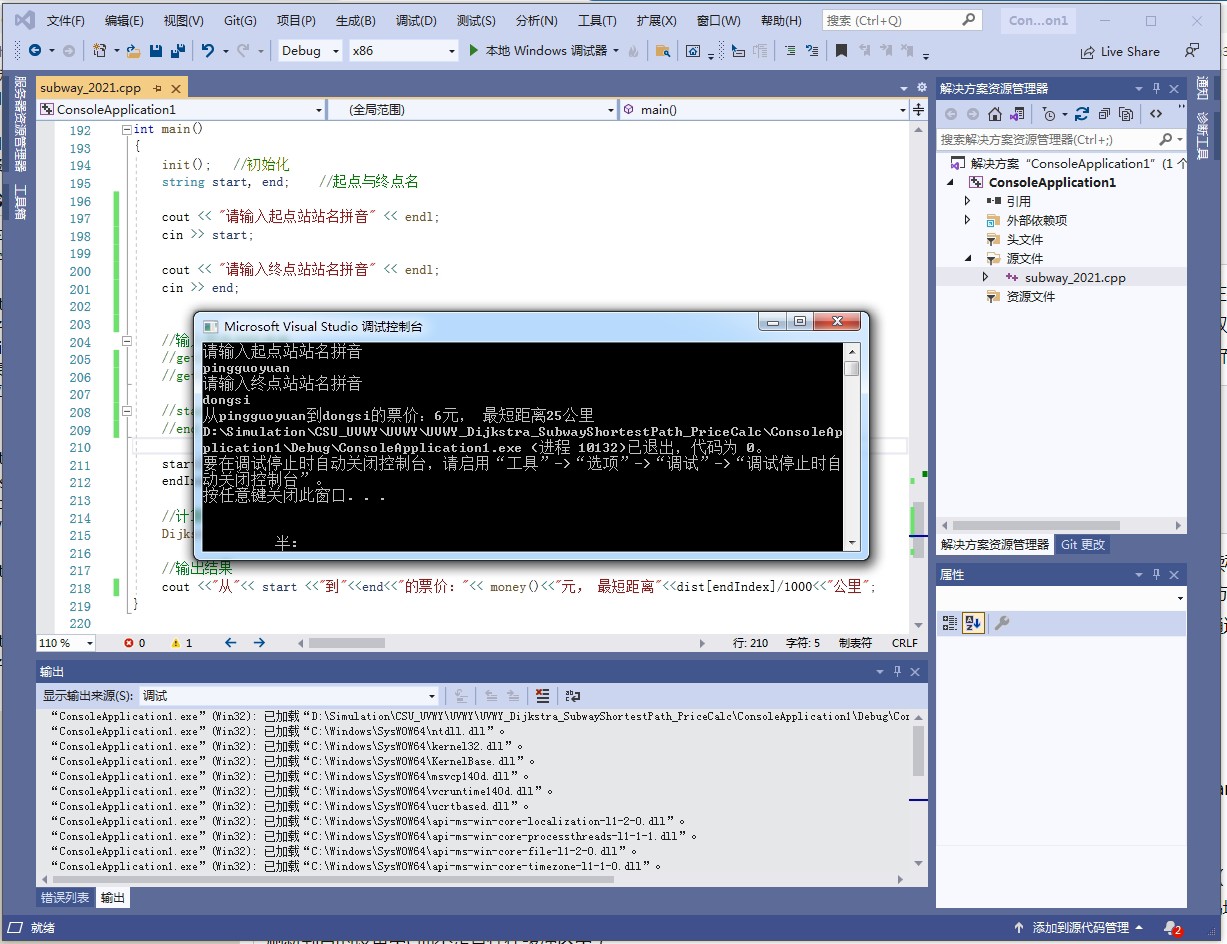Open the (全局范围) scope dropdown
The image size is (1227, 944).
[x=472, y=110]
